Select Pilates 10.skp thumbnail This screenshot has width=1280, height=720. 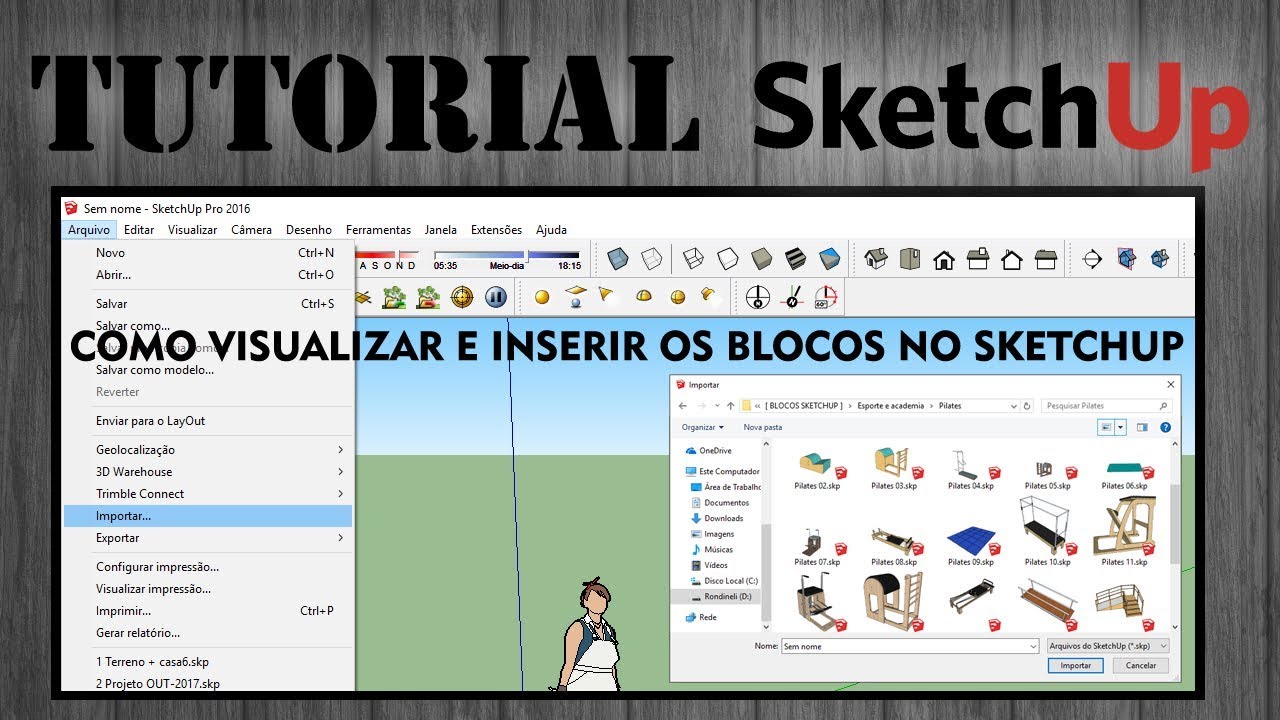pos(1046,531)
